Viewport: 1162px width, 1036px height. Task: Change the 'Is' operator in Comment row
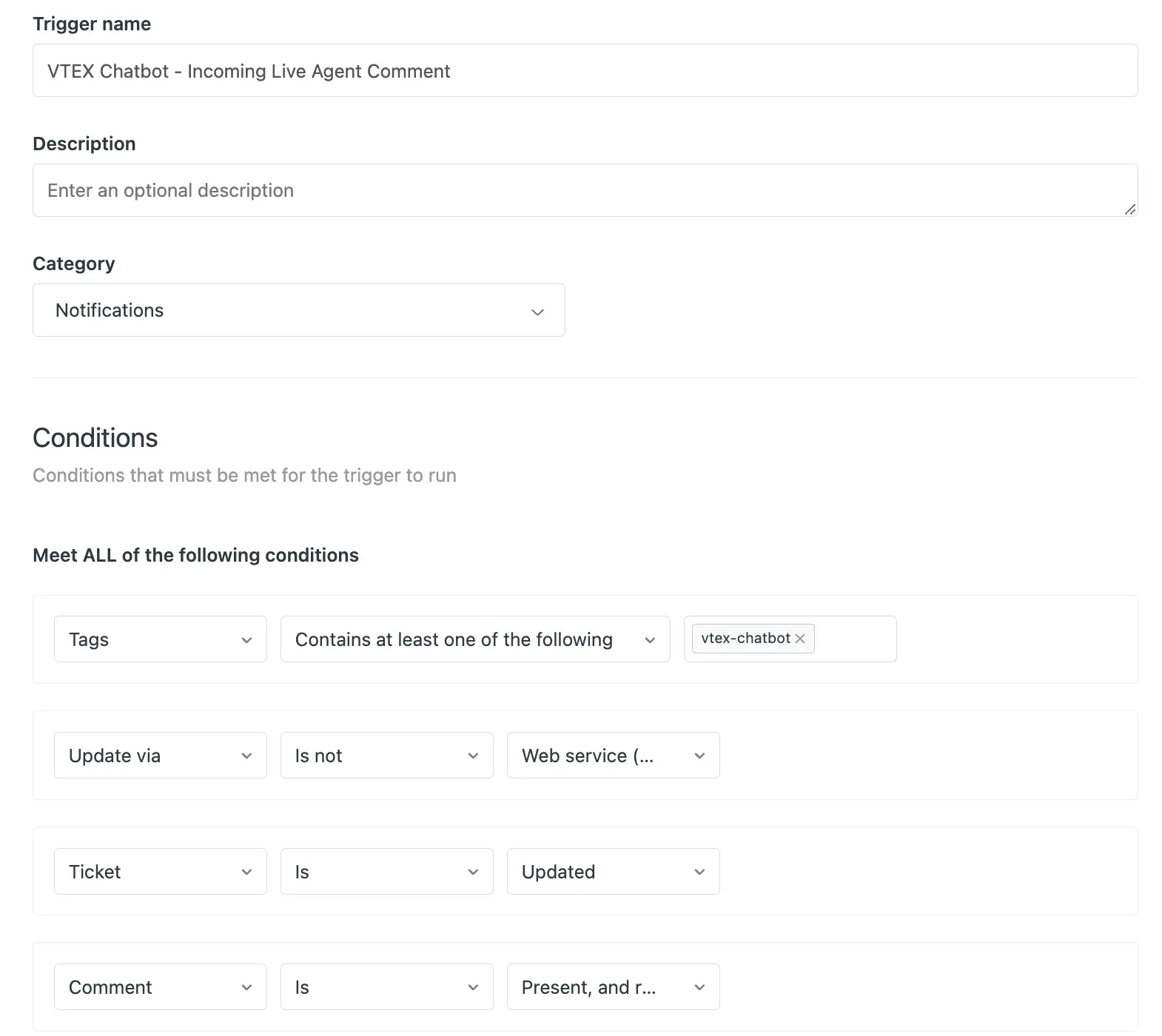pyautogui.click(x=386, y=987)
